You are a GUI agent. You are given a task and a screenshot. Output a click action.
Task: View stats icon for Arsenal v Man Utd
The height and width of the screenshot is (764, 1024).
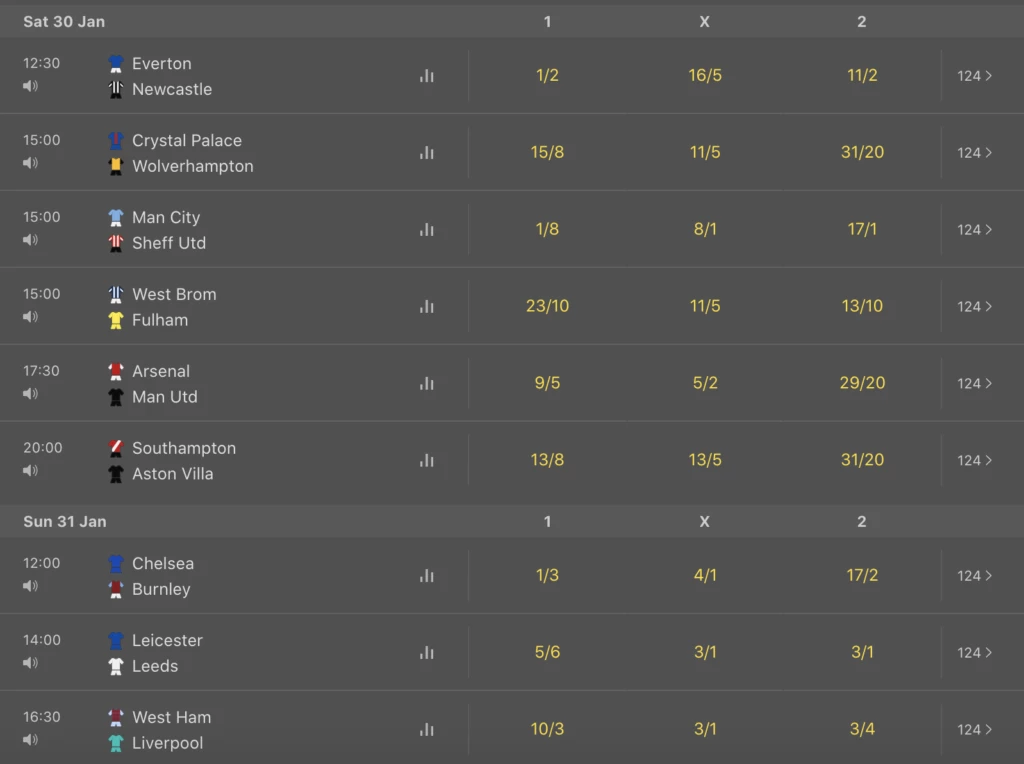pyautogui.click(x=426, y=383)
